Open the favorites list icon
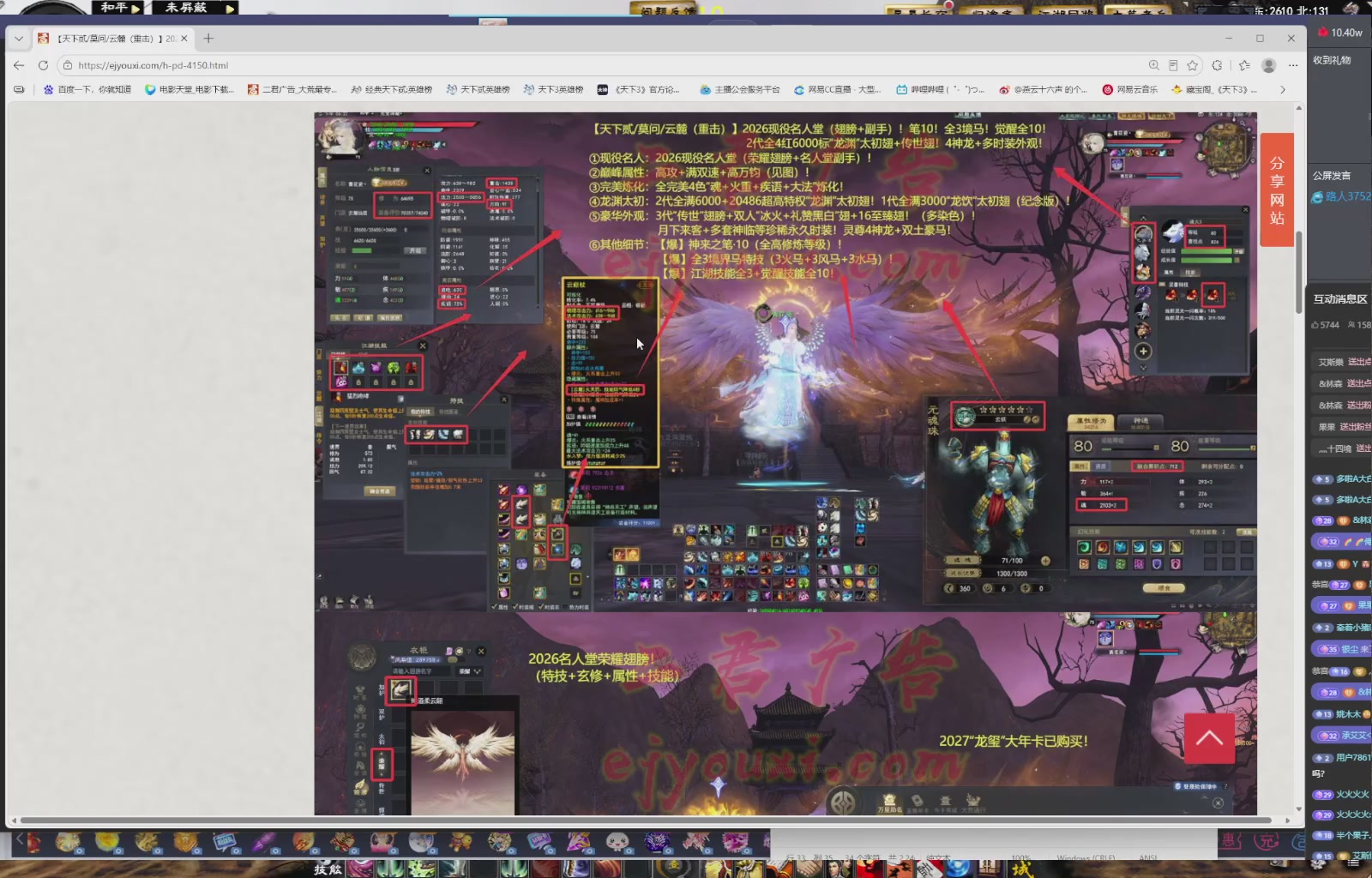This screenshot has height=878, width=1372. [1244, 65]
